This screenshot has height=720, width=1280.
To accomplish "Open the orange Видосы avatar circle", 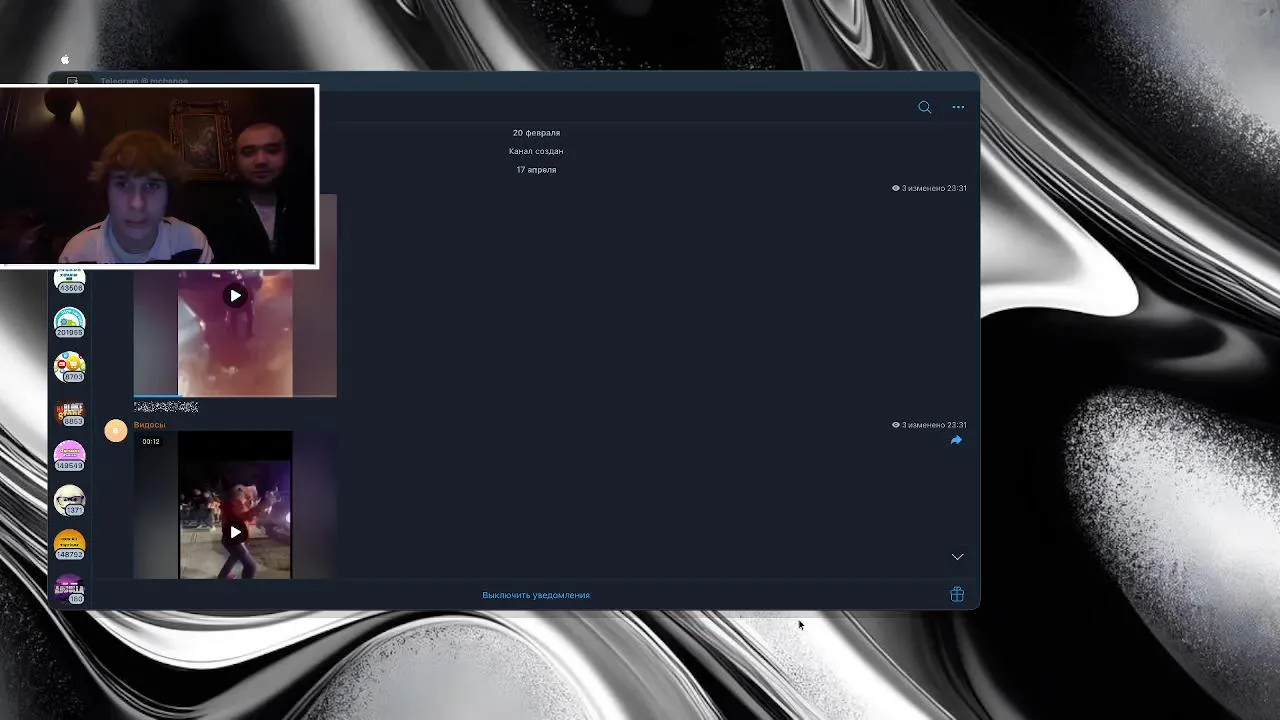I will click(x=116, y=430).
